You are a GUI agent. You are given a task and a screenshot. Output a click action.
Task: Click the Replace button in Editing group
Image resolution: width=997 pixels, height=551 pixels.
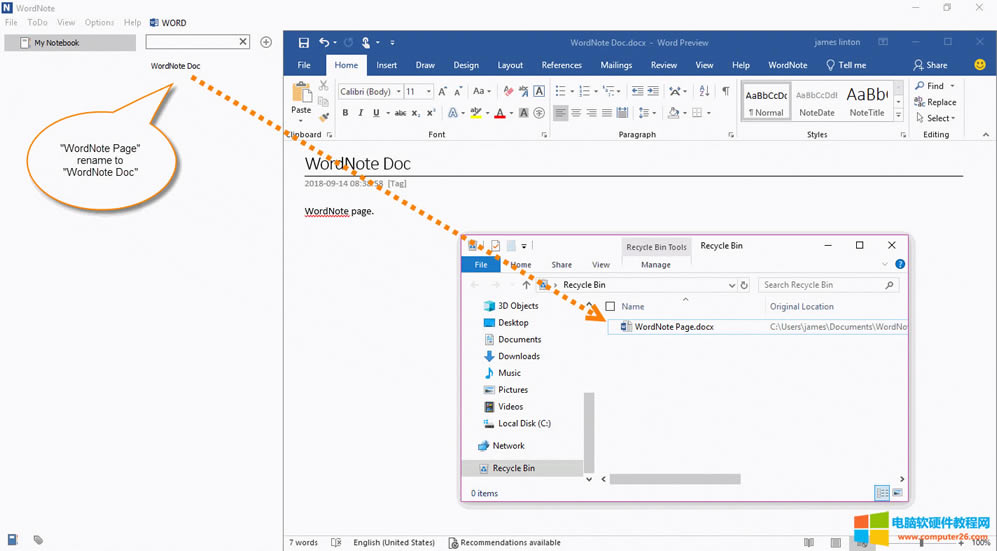[936, 102]
